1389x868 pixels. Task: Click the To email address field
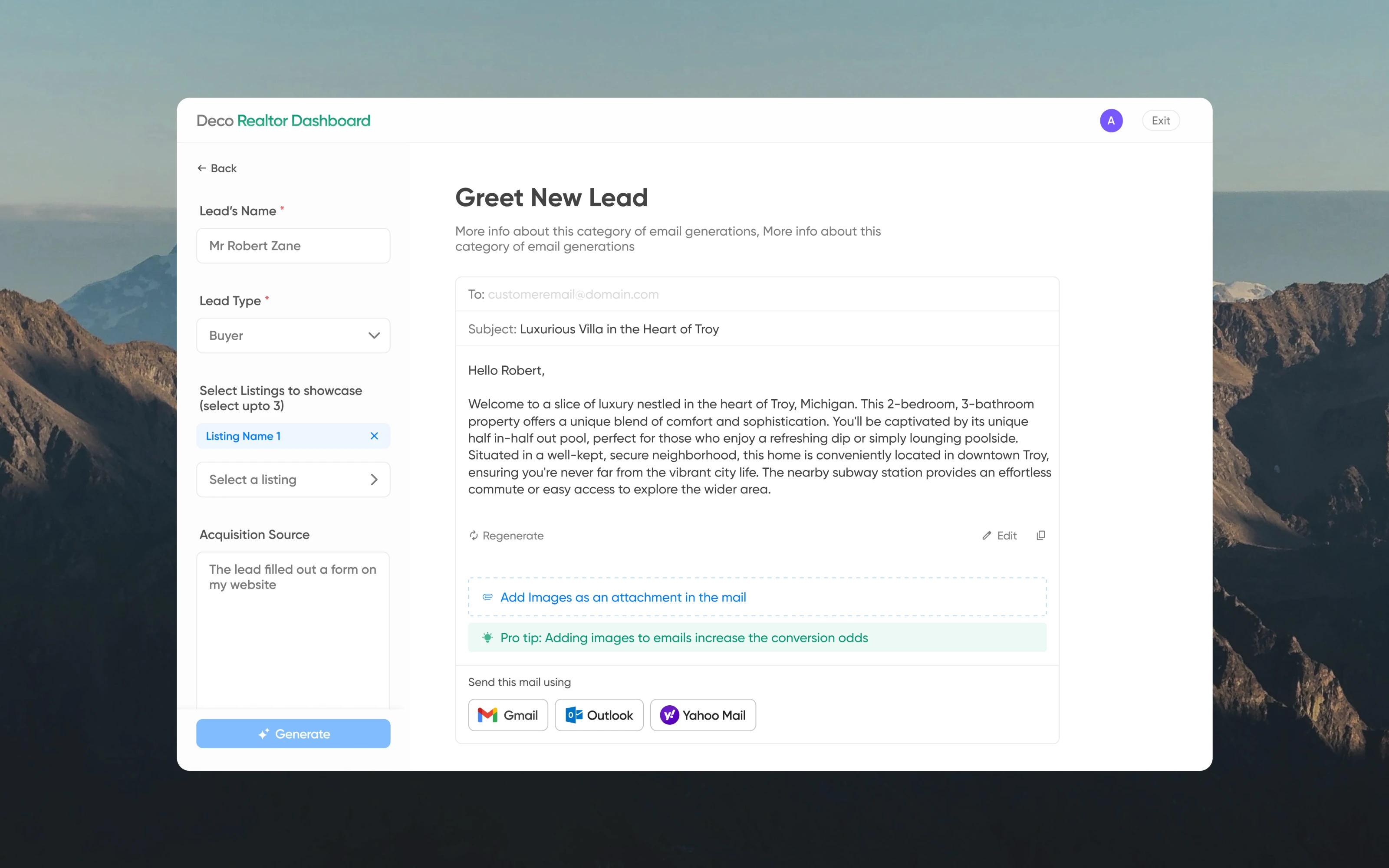point(757,295)
